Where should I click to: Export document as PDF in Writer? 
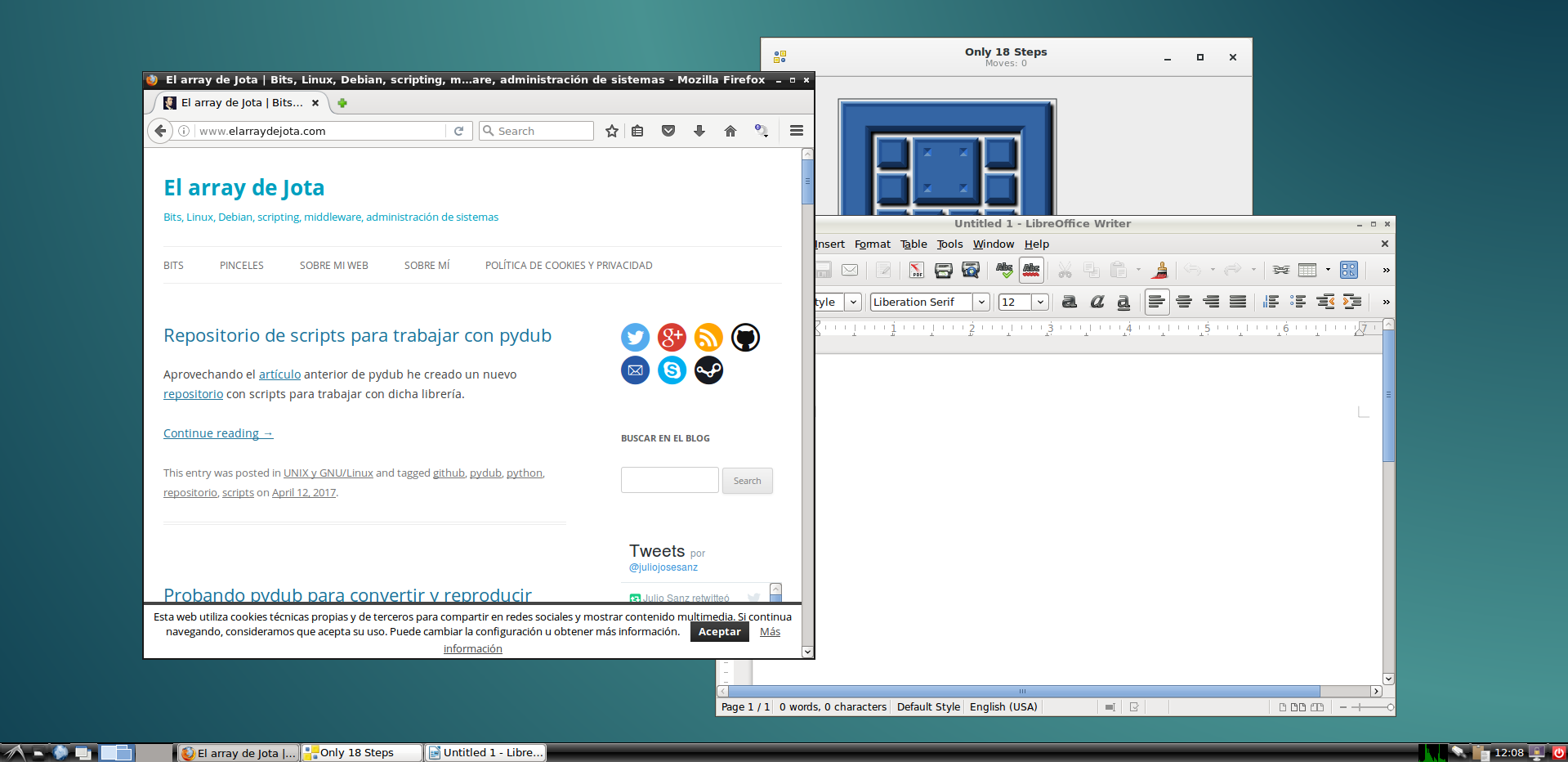point(917,270)
